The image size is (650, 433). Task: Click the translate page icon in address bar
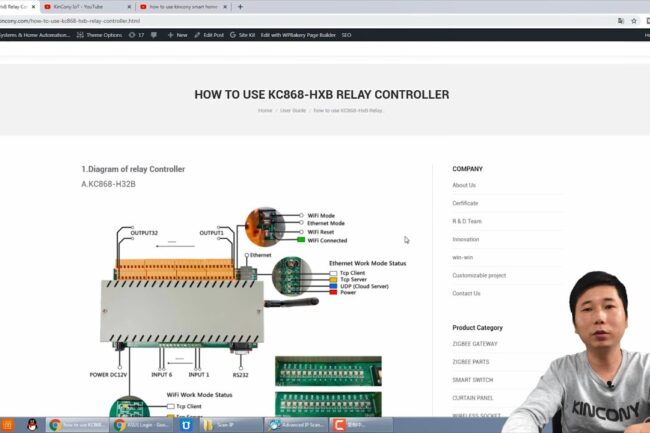coord(621,21)
